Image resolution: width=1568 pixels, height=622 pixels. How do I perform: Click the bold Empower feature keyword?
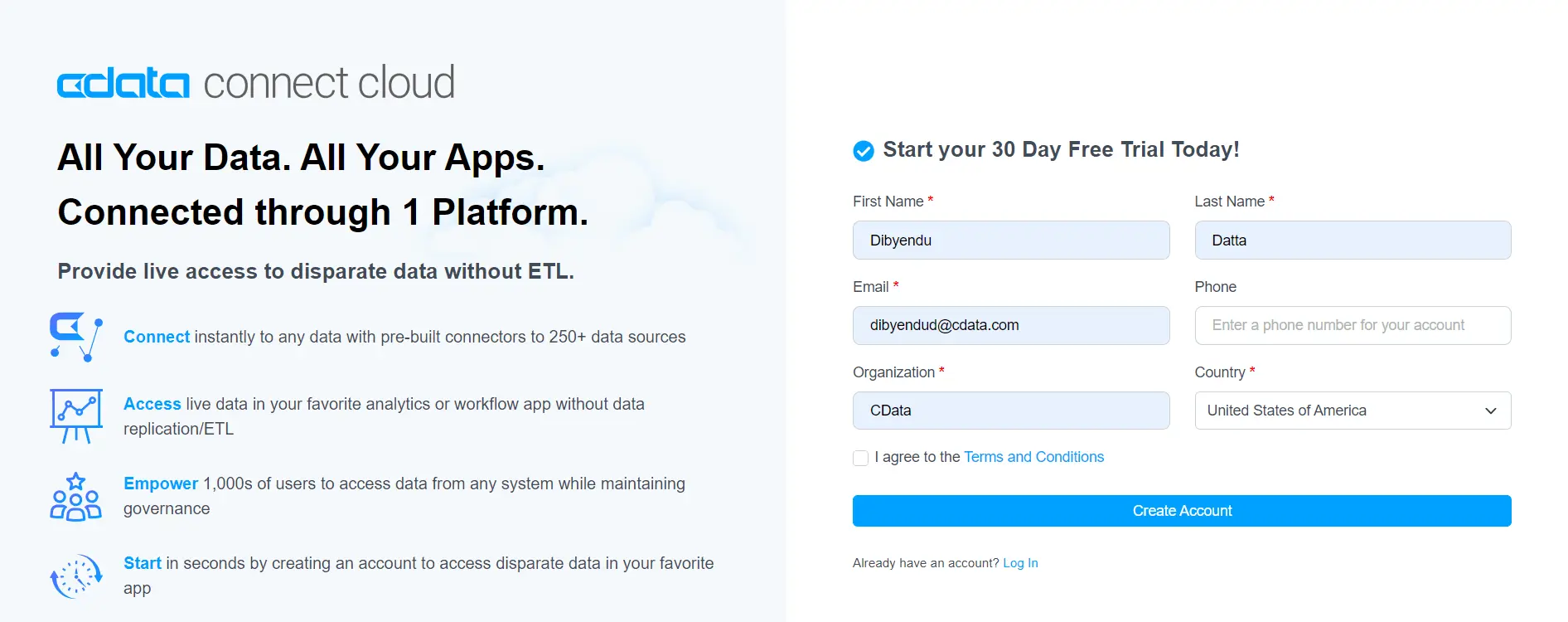point(161,484)
